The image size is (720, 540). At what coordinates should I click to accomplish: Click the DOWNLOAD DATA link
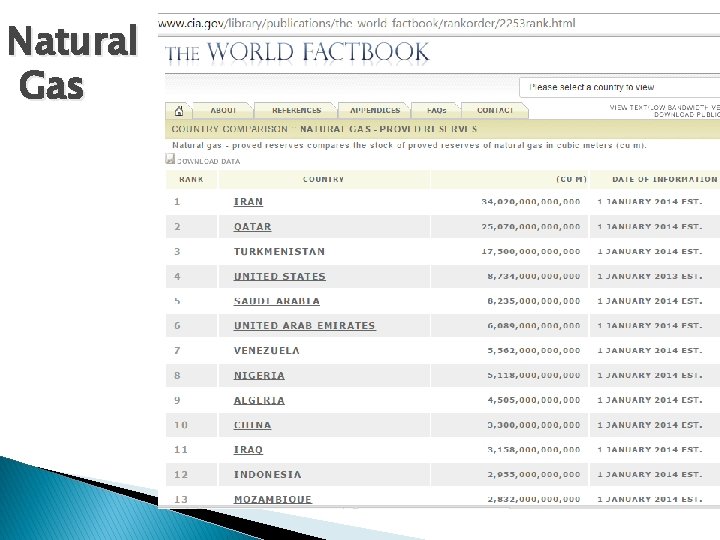(x=208, y=161)
